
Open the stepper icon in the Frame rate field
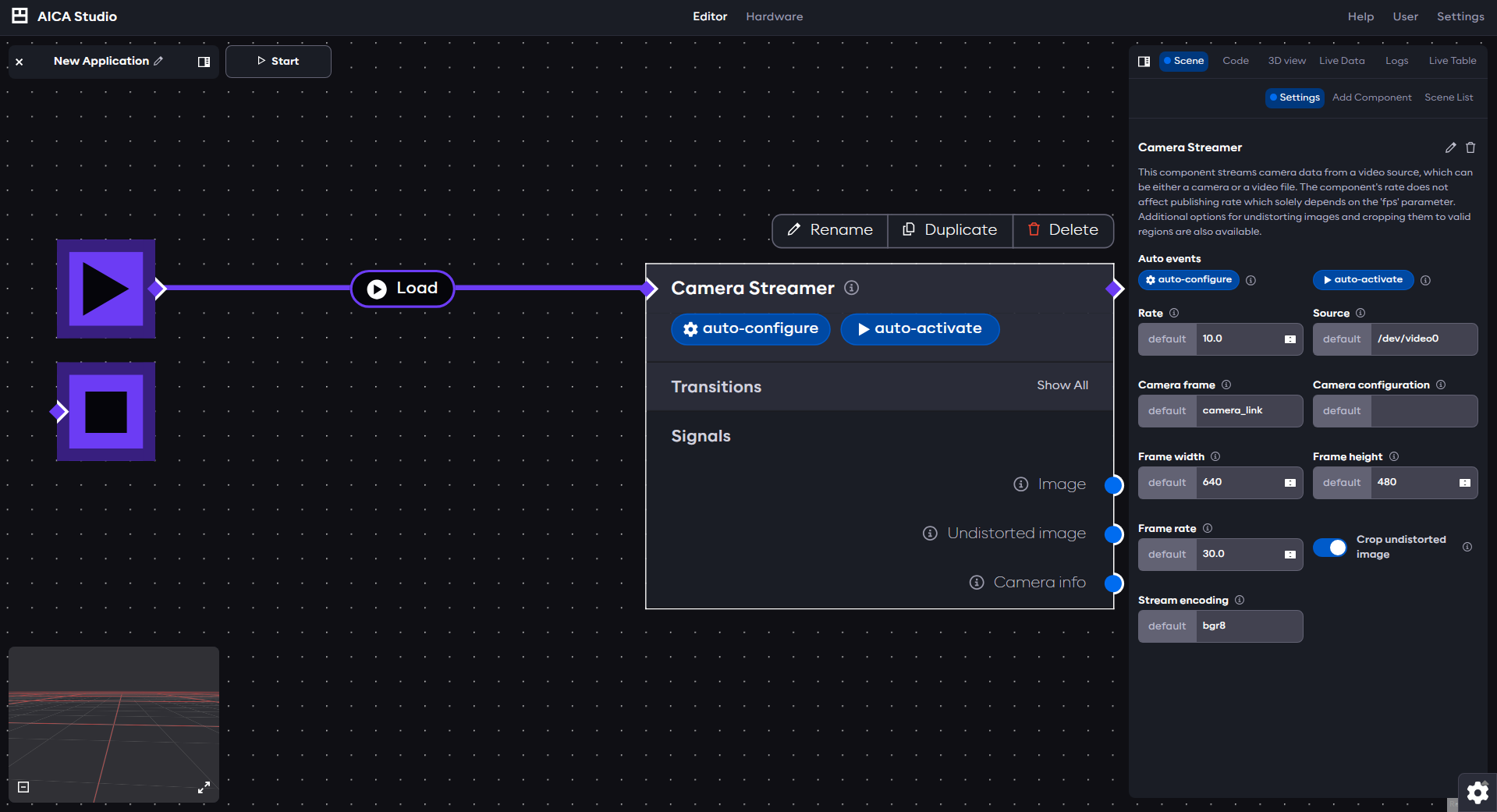[x=1289, y=555]
